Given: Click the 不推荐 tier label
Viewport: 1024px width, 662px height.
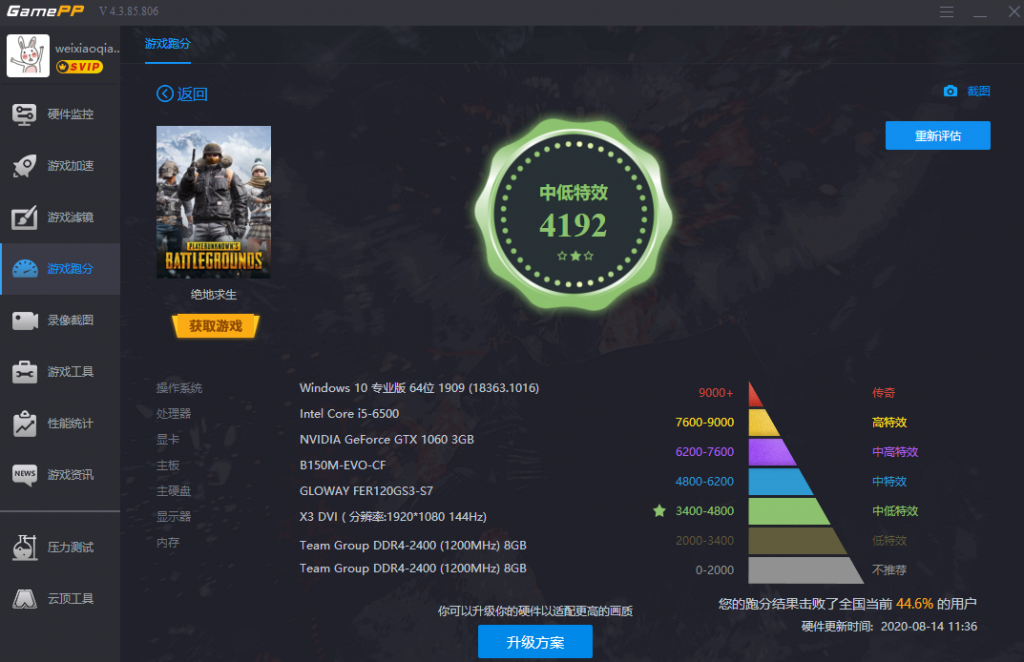Looking at the screenshot, I should click(889, 570).
